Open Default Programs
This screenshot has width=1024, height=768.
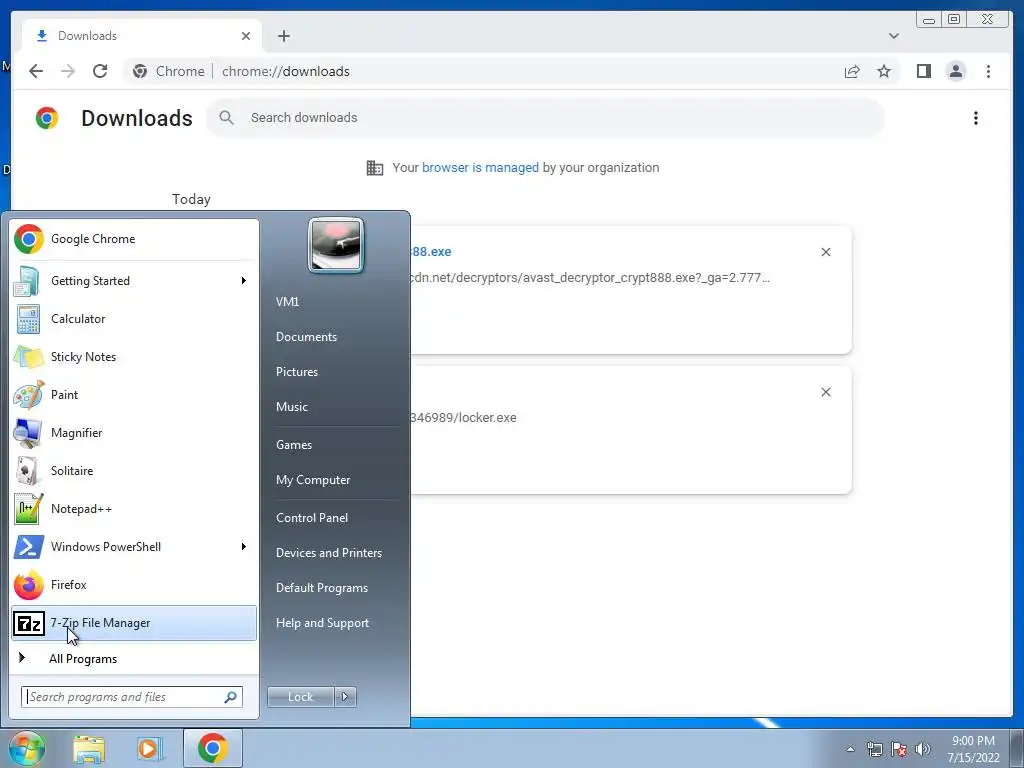[322, 588]
